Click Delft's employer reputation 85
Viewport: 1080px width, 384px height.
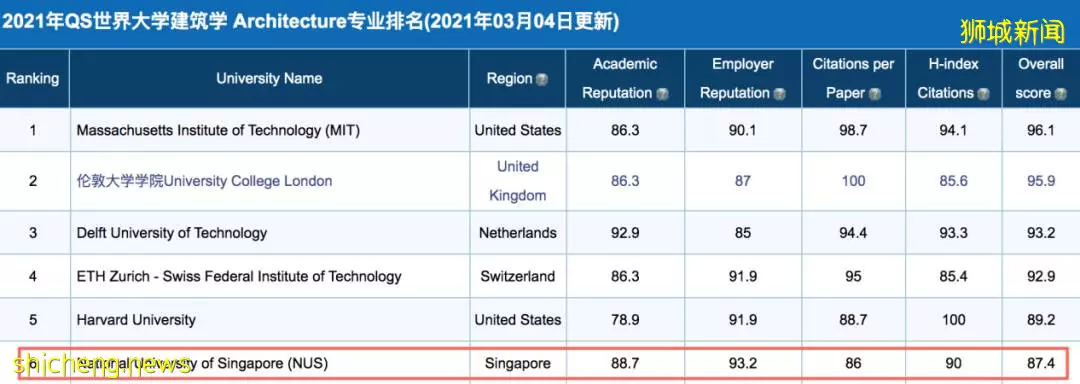(x=742, y=233)
